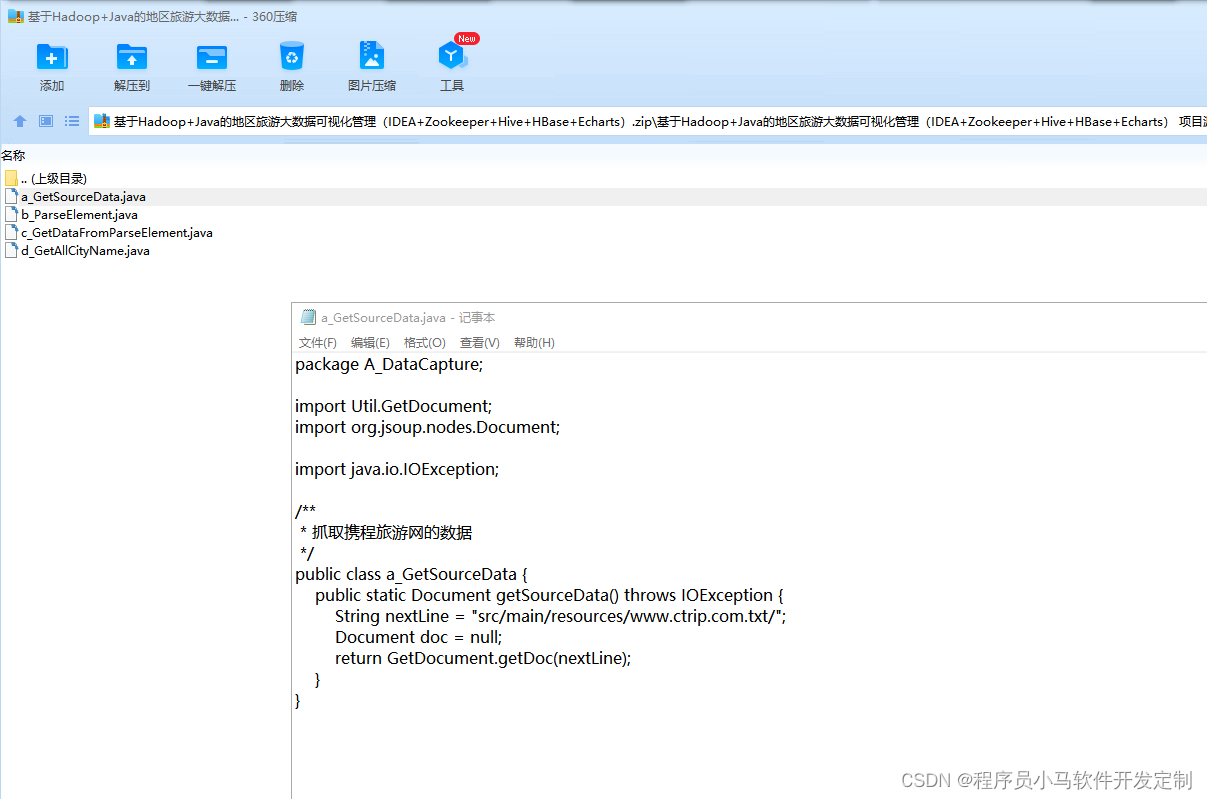Select the a_GetSourceData.java file
The height and width of the screenshot is (799, 1207).
[x=83, y=196]
